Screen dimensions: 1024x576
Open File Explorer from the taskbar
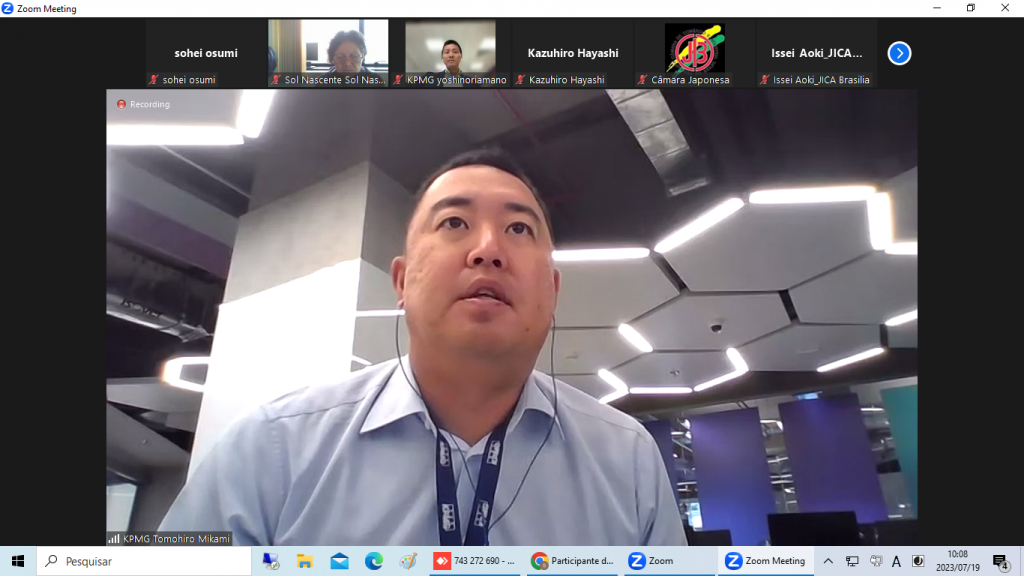point(305,561)
